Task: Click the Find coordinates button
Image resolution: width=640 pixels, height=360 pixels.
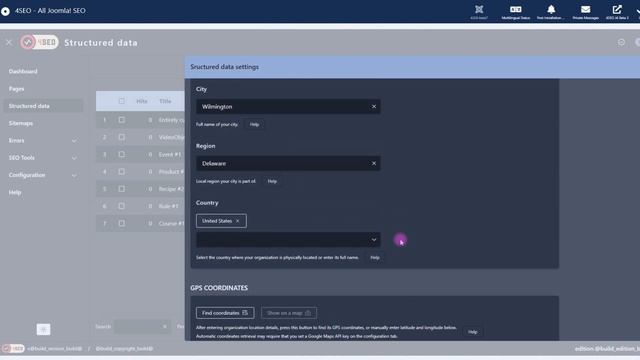Action: pos(225,313)
